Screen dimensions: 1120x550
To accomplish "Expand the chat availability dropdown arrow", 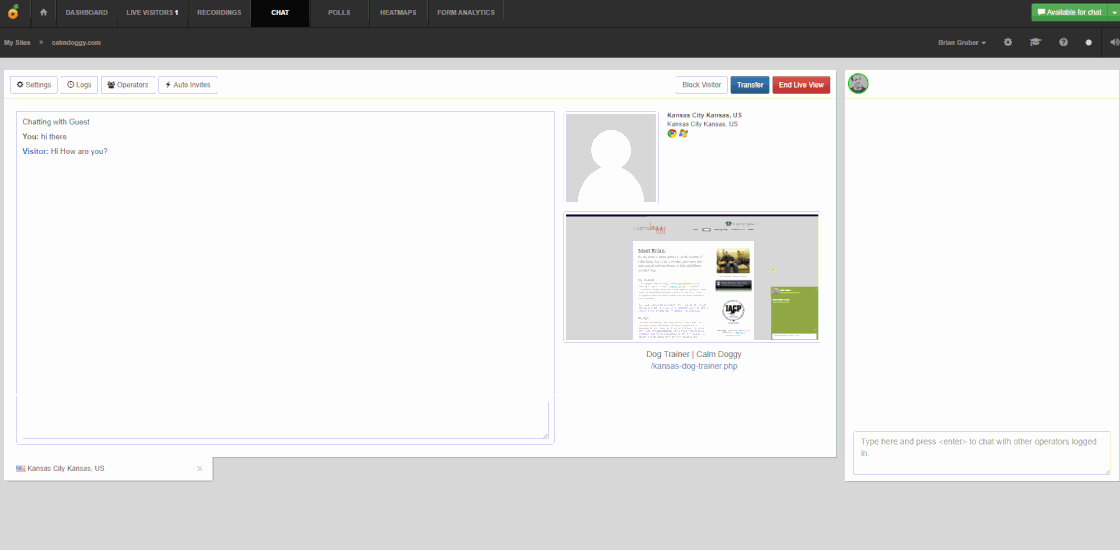I will click(x=1112, y=13).
